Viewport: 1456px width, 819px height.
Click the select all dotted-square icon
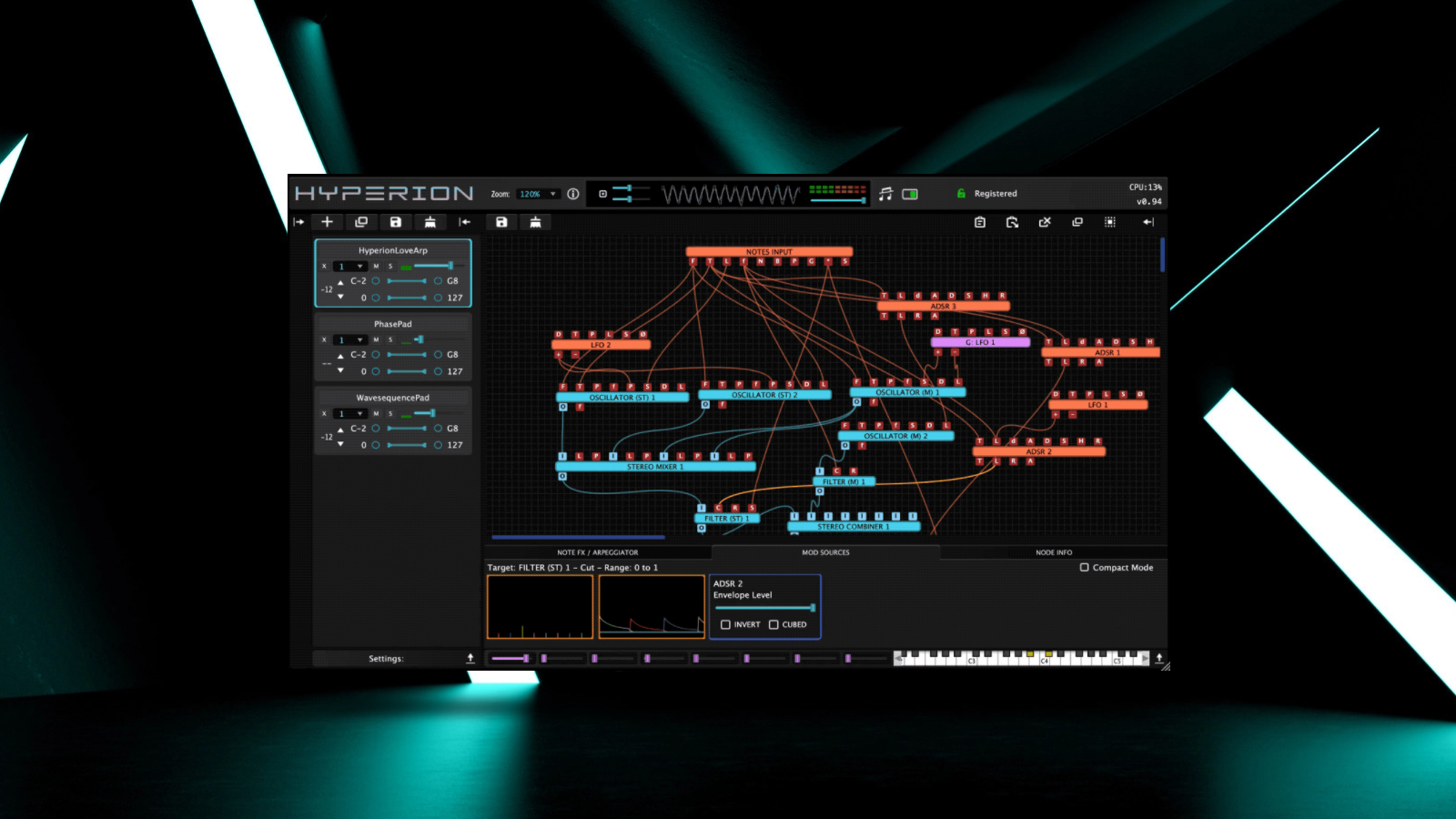pos(1110,222)
